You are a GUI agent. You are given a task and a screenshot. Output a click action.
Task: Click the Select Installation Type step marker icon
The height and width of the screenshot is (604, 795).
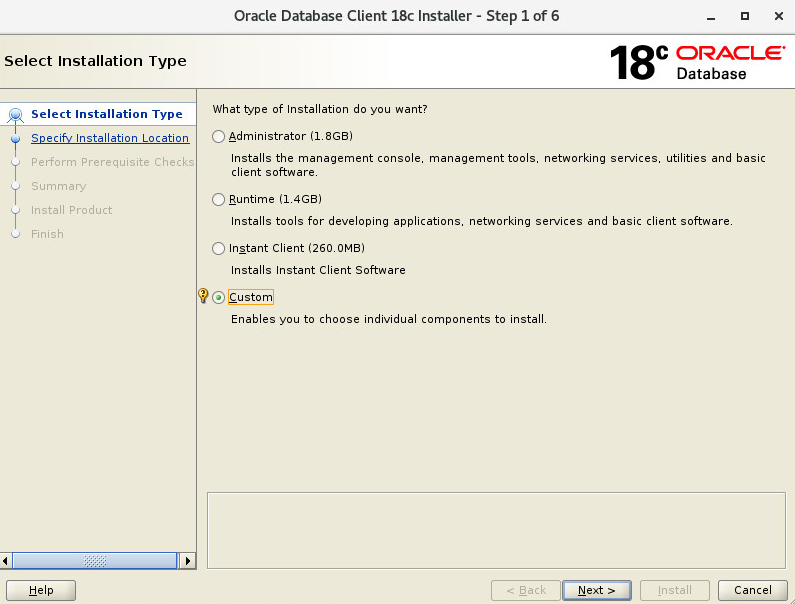coord(16,116)
